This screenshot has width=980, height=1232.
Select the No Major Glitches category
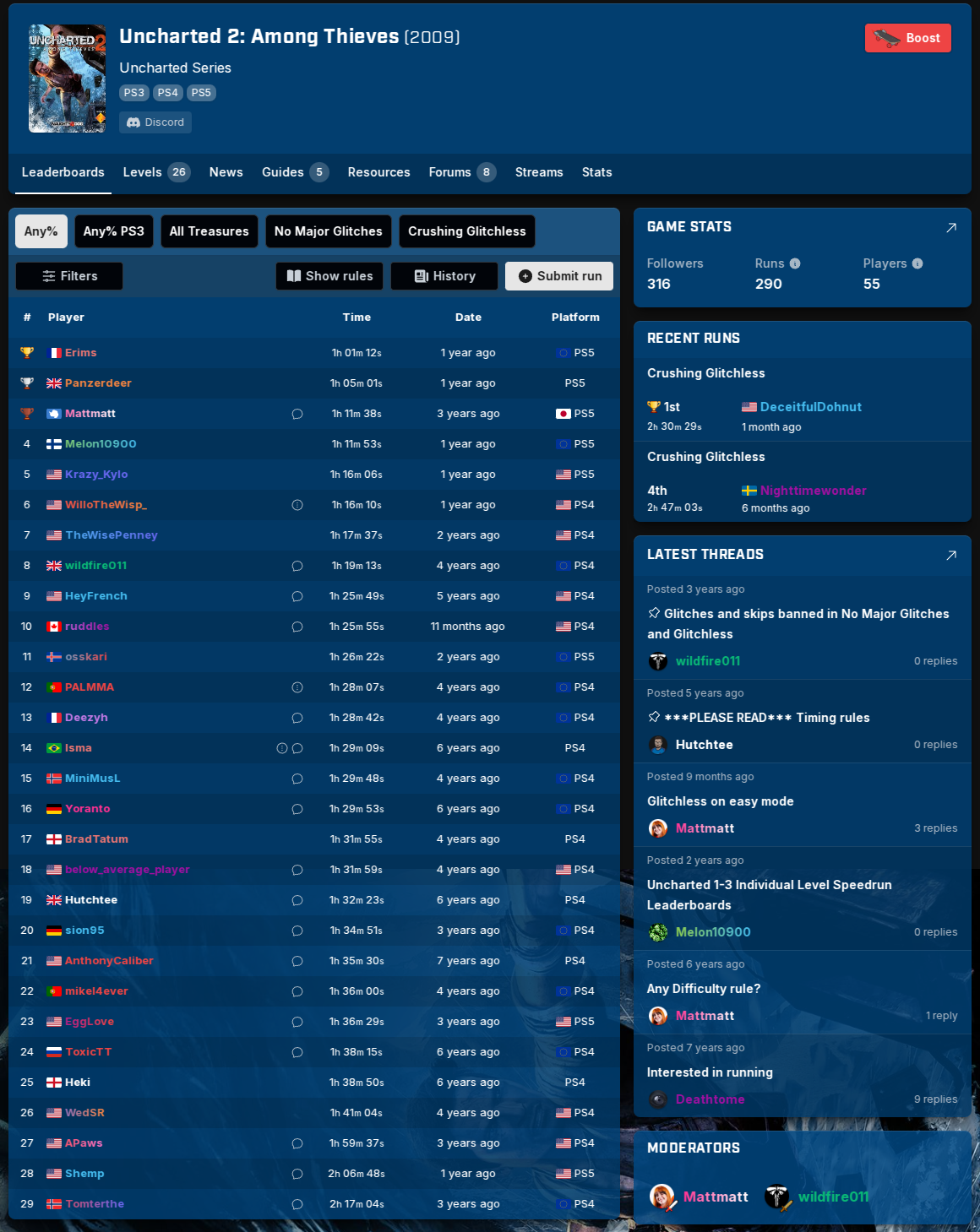pos(329,231)
